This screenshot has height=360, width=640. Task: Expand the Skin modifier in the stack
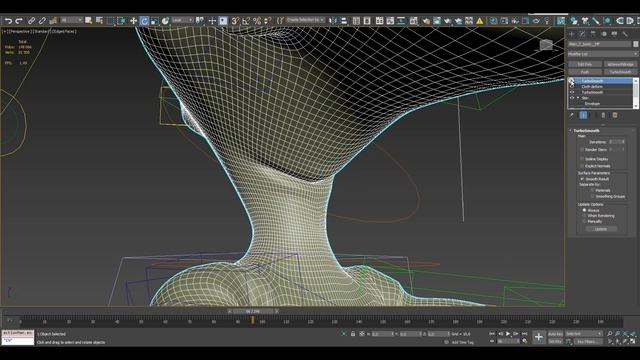click(x=578, y=98)
